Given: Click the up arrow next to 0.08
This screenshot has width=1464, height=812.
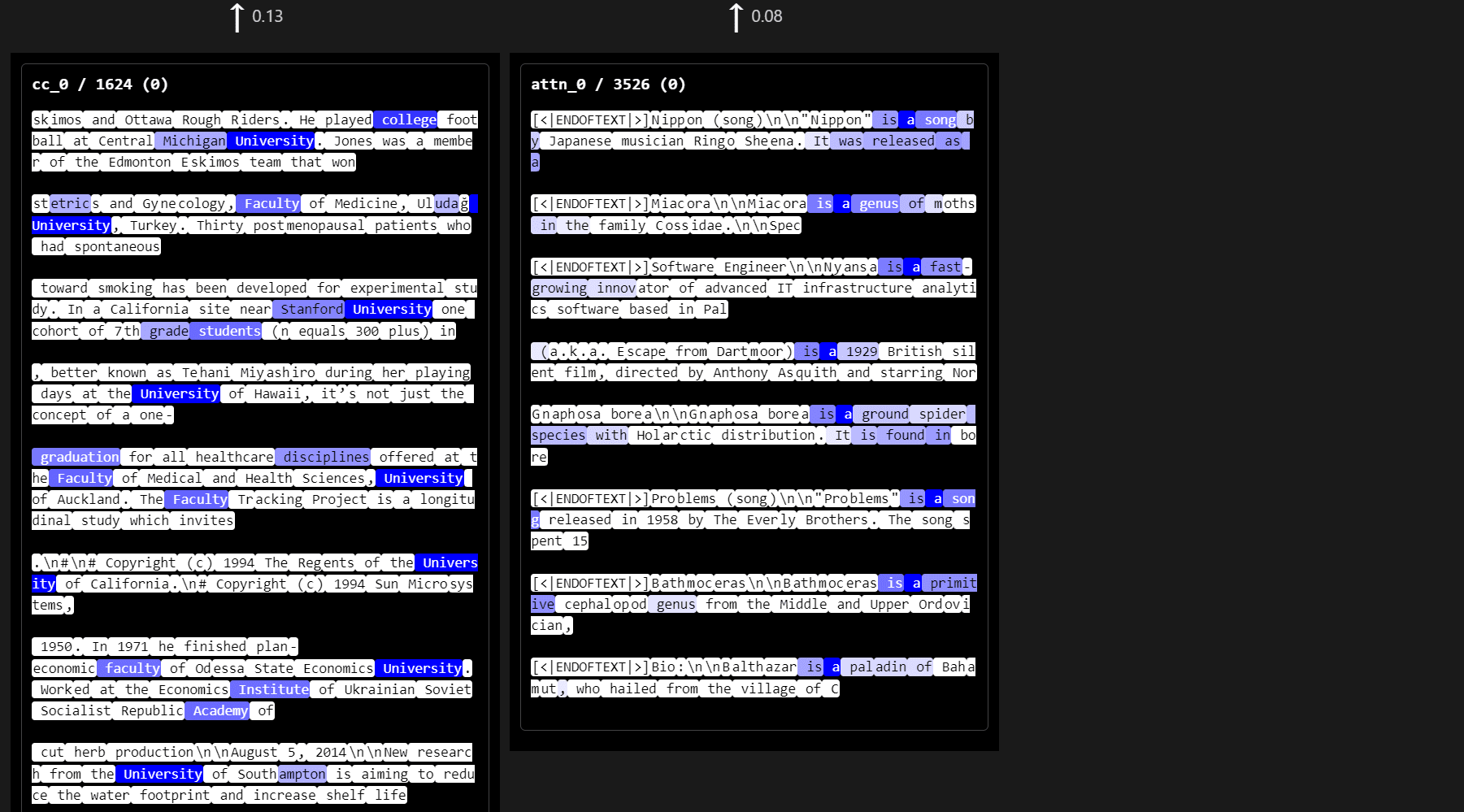Looking at the screenshot, I should (736, 17).
